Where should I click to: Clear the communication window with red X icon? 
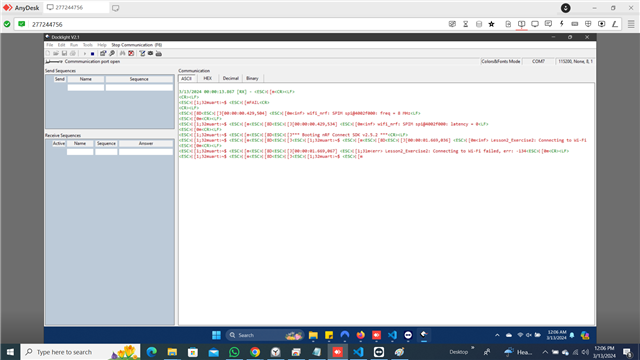[131, 53]
